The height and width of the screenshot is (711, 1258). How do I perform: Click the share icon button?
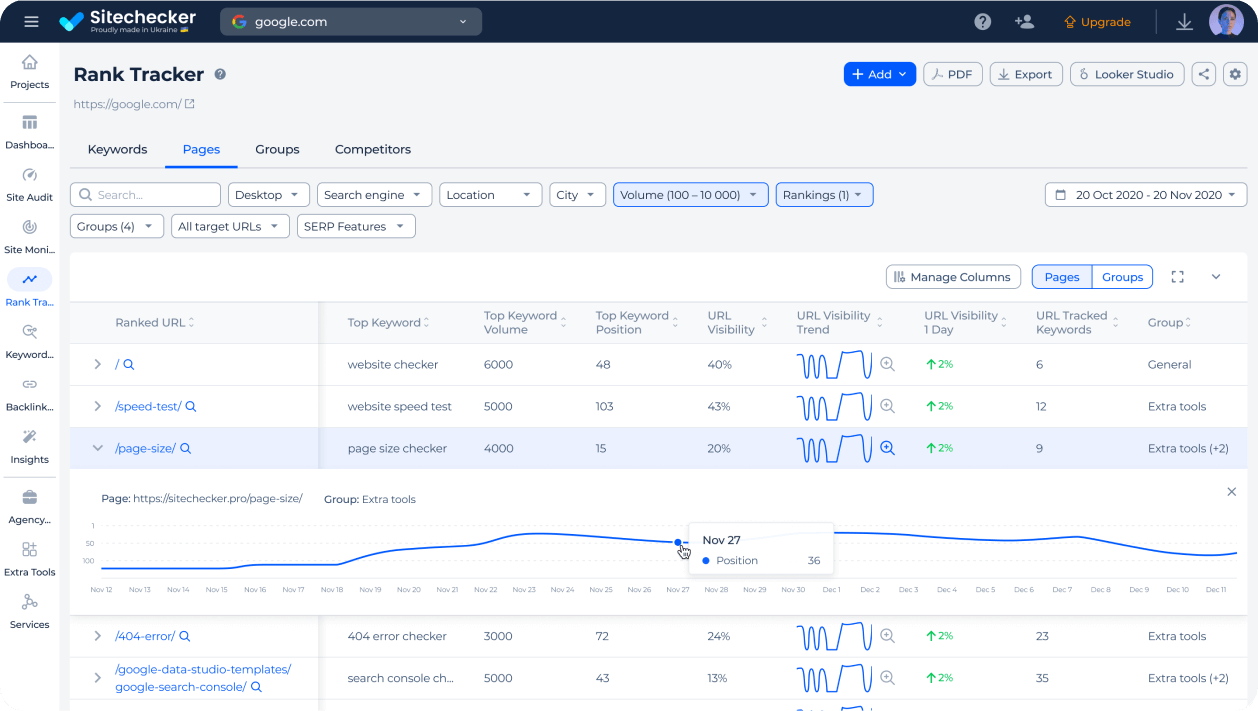1204,74
